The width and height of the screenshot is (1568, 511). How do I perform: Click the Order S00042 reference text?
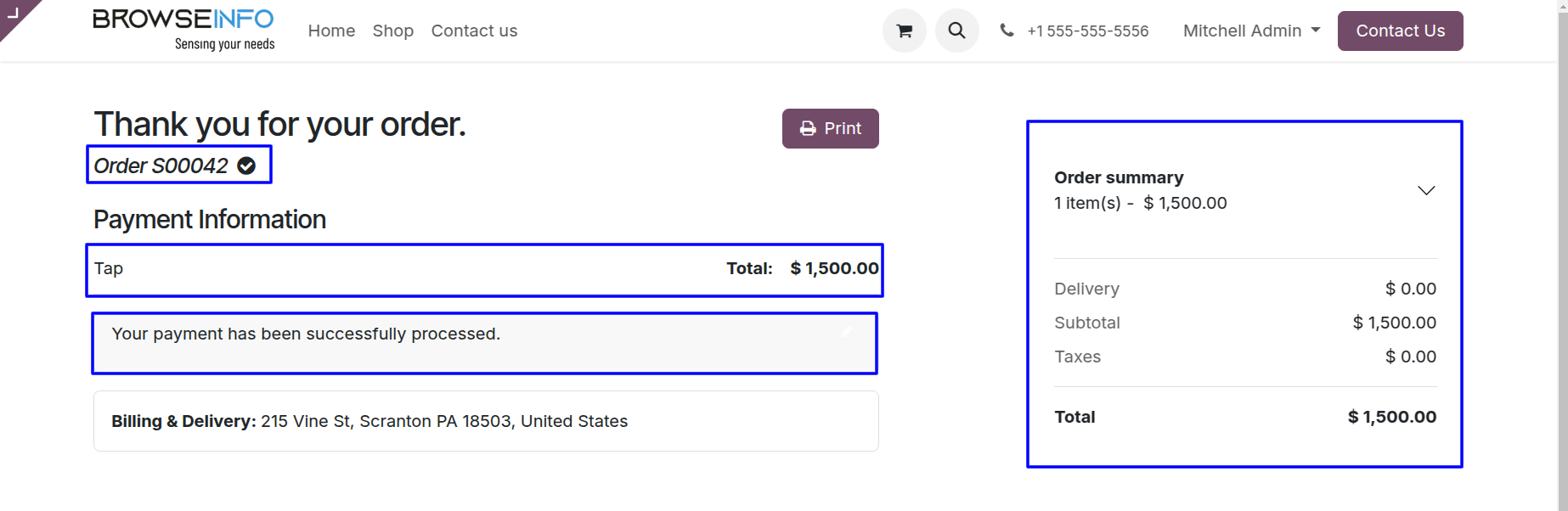161,166
